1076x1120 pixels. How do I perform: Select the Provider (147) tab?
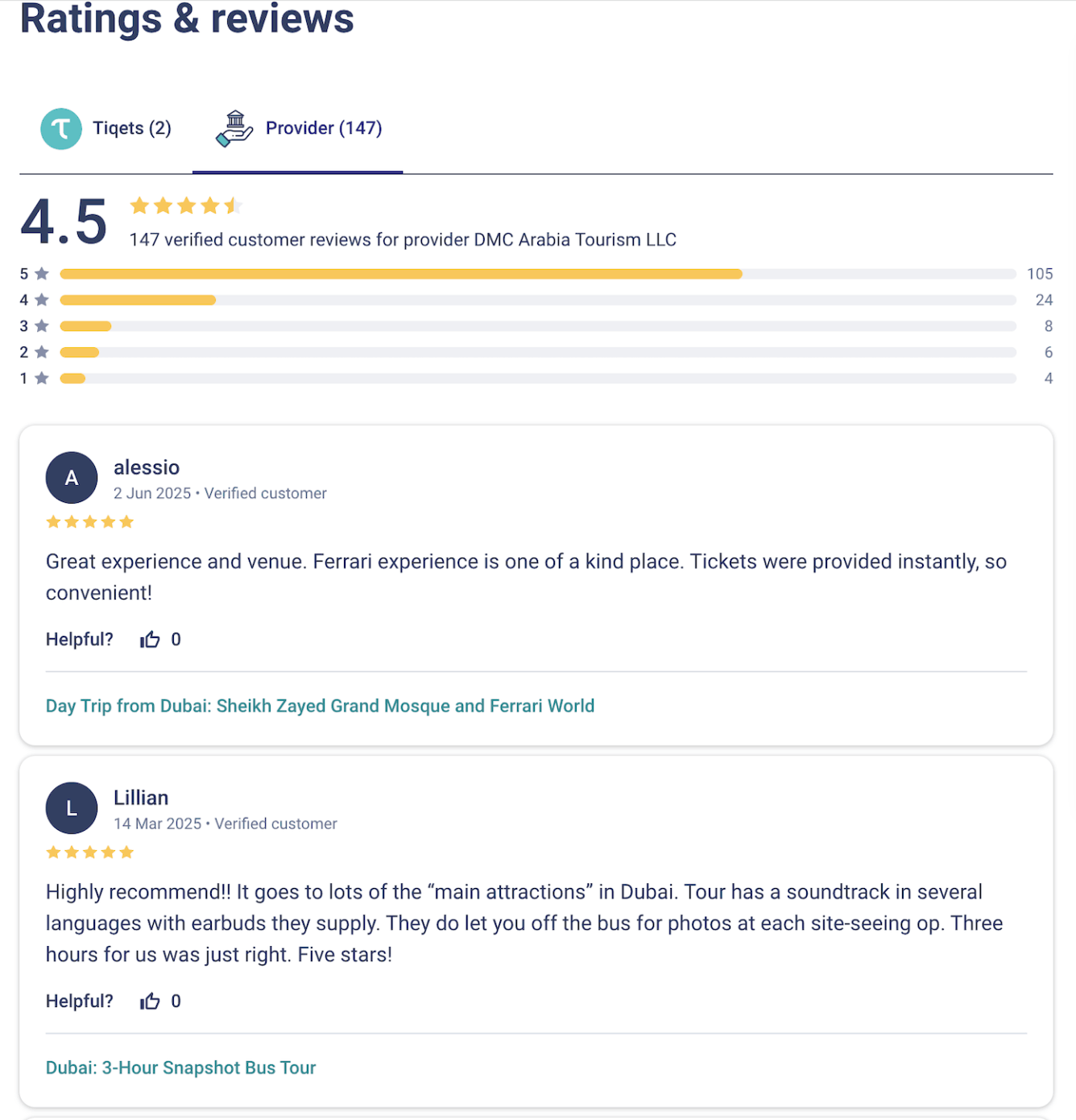pyautogui.click(x=323, y=129)
